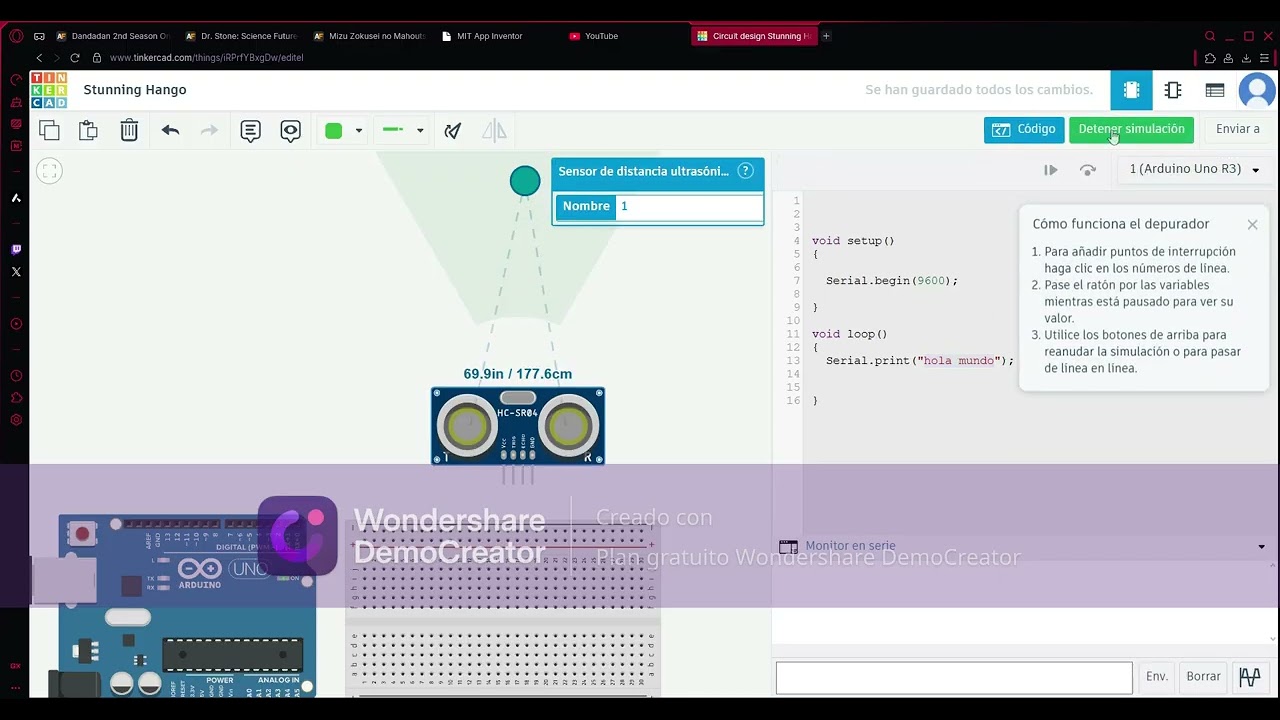Undo the last action
Viewport: 1280px width, 720px height.
pyautogui.click(x=170, y=130)
